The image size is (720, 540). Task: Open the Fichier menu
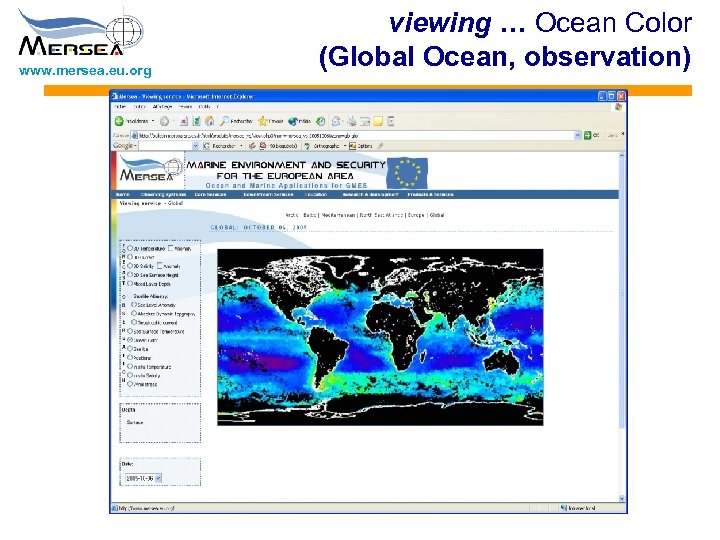(x=120, y=107)
